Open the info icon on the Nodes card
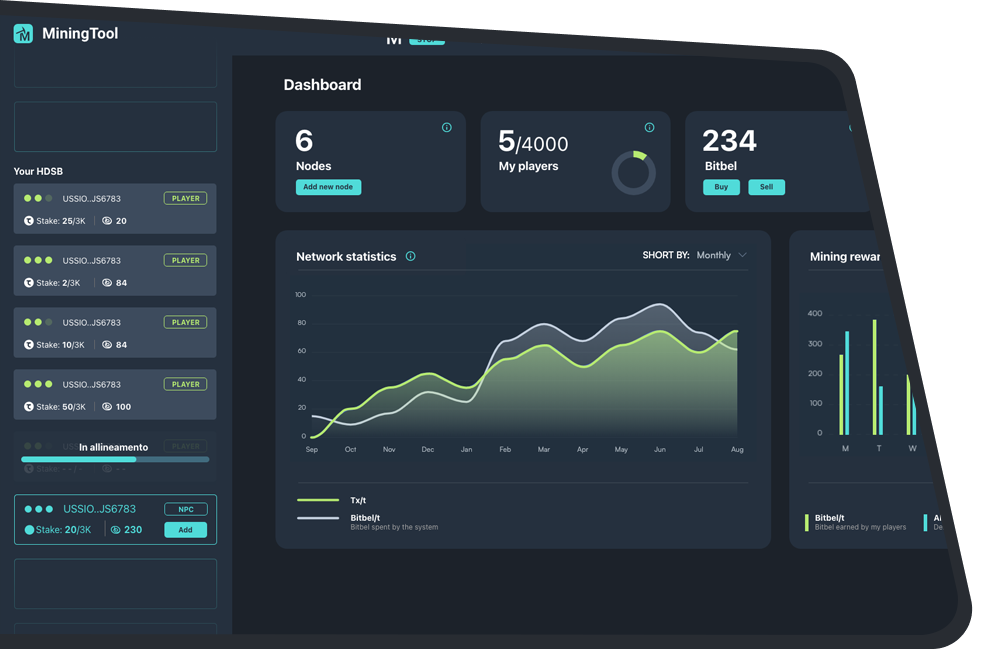The image size is (982, 649). (x=447, y=128)
